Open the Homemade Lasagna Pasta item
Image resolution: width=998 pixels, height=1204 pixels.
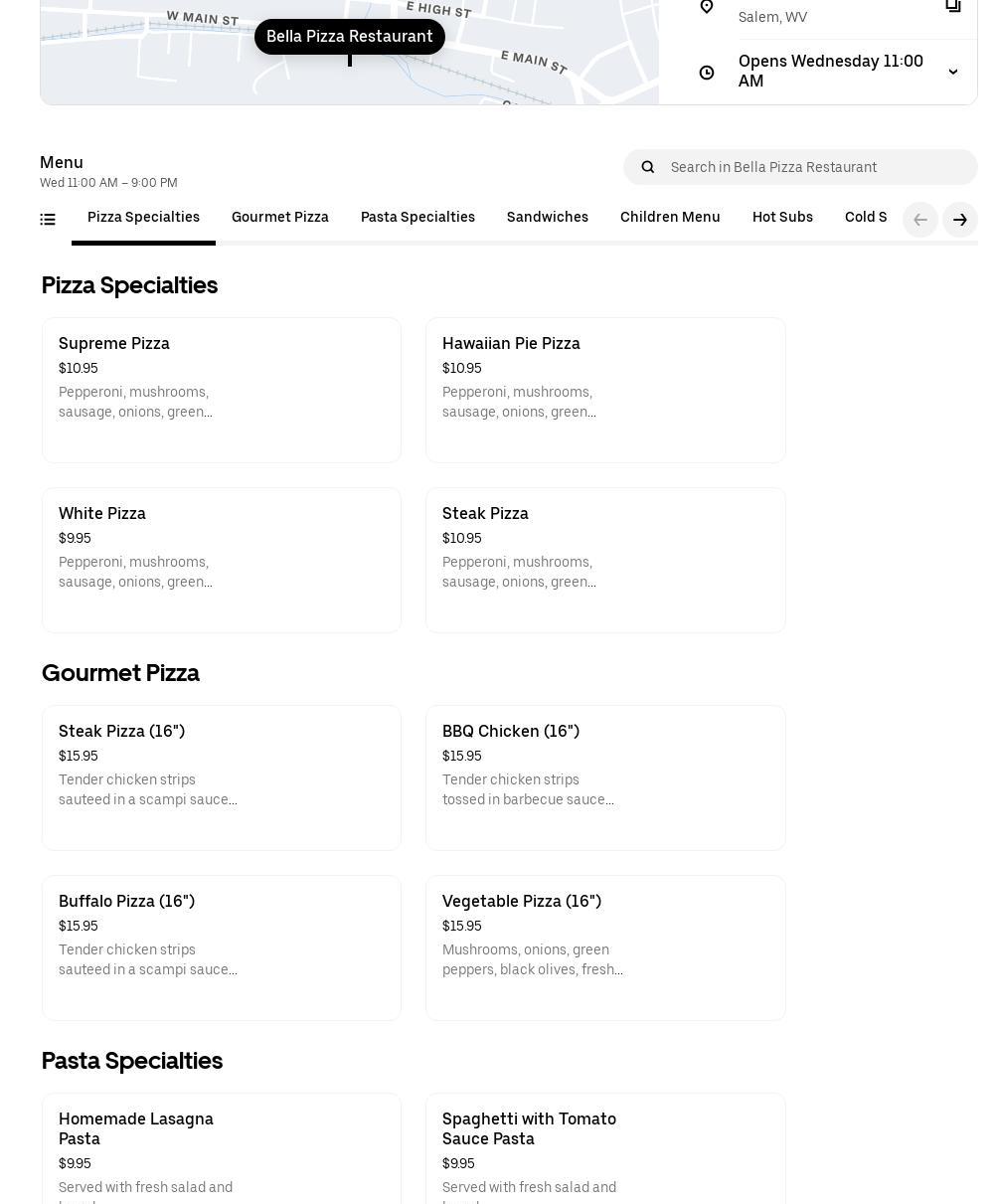222,1148
